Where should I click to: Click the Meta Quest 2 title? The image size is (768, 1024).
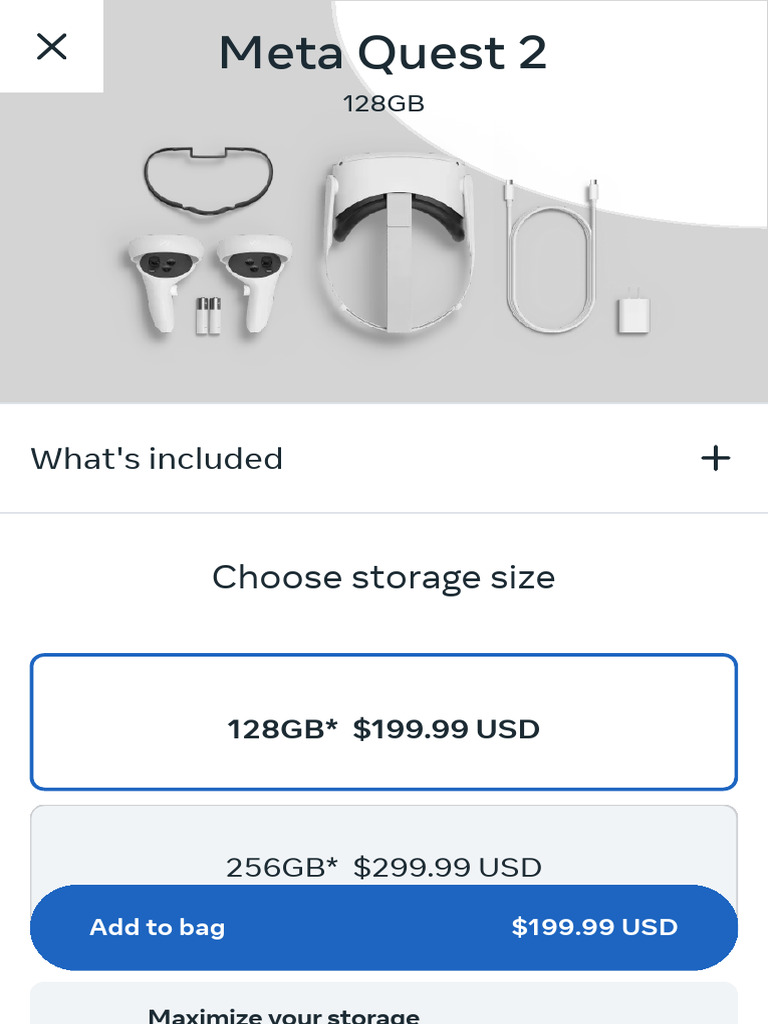tap(383, 53)
